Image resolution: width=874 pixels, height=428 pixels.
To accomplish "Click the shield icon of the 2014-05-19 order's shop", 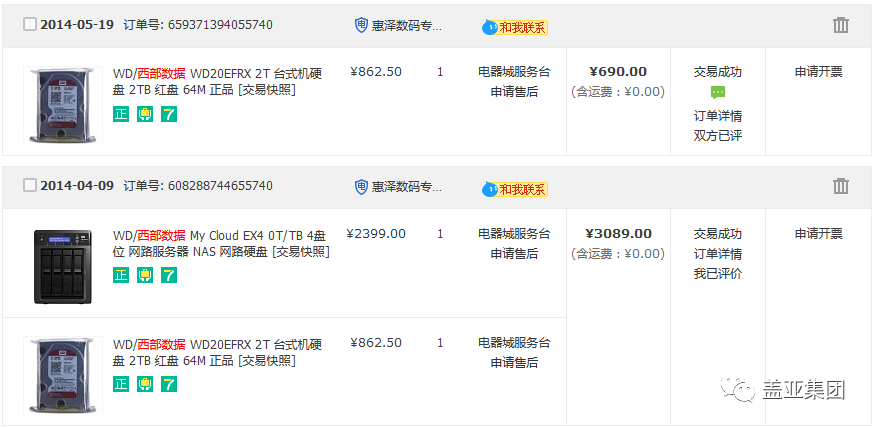I will coord(361,25).
